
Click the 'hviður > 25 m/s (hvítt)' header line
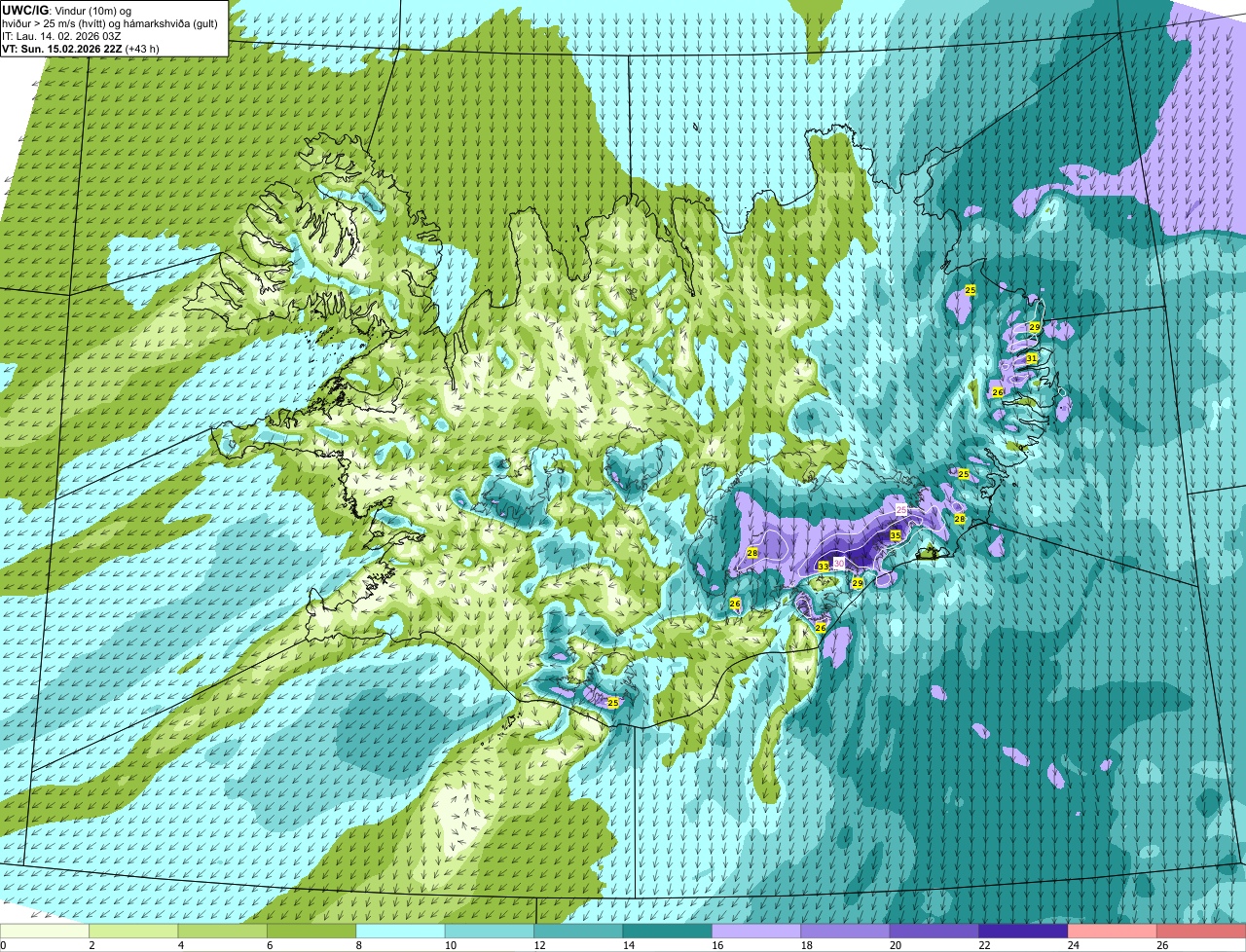[112, 23]
